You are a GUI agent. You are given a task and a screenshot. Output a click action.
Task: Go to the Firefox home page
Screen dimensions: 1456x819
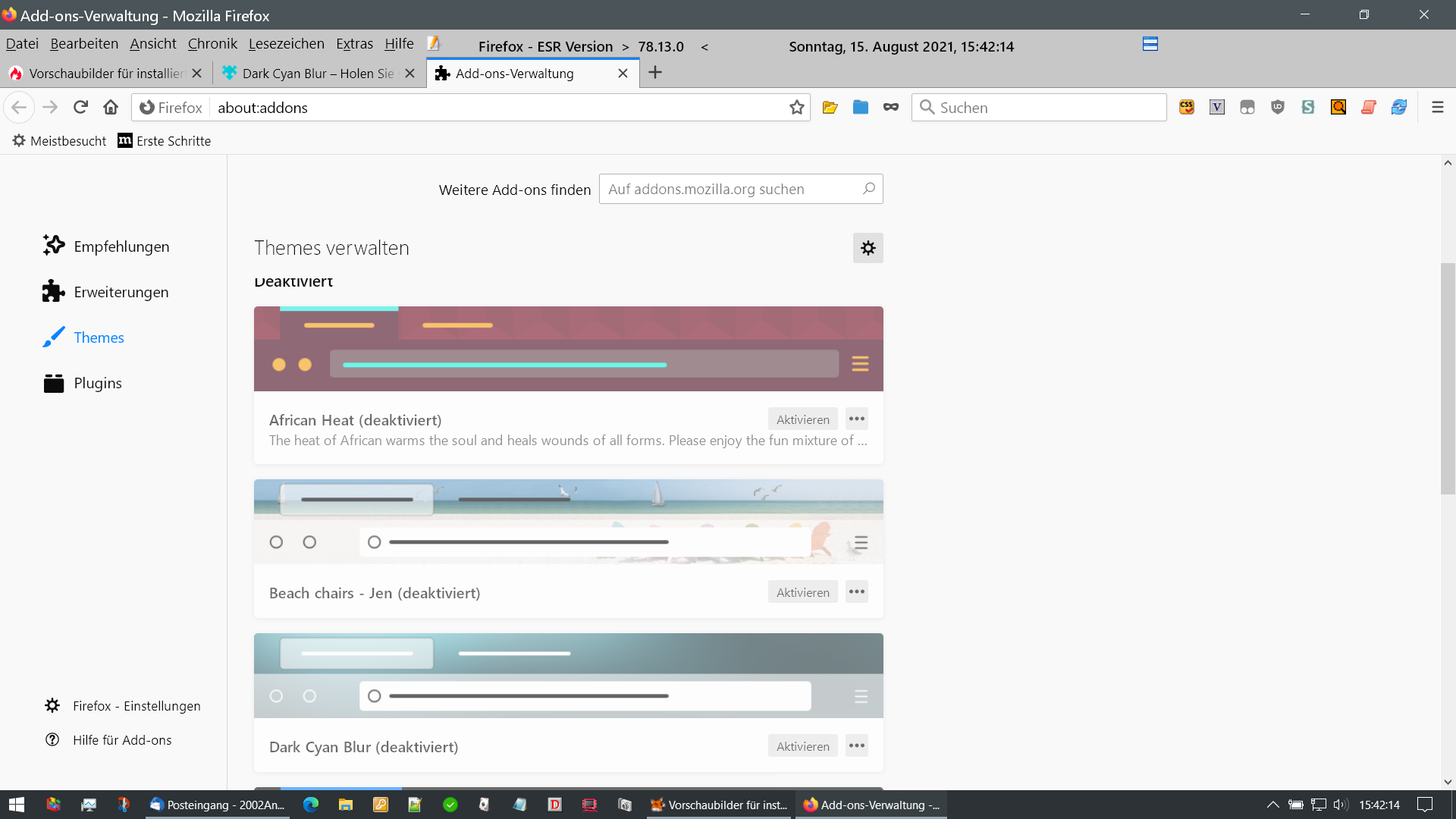coord(111,108)
